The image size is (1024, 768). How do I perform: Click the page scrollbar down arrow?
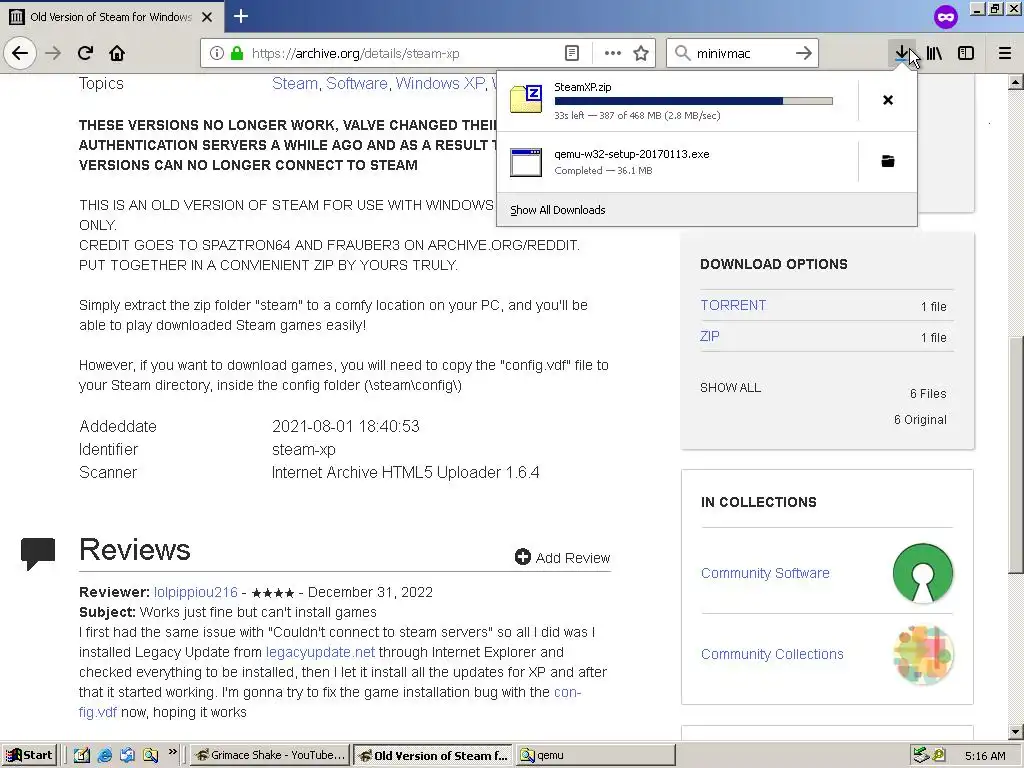pos(1016,731)
